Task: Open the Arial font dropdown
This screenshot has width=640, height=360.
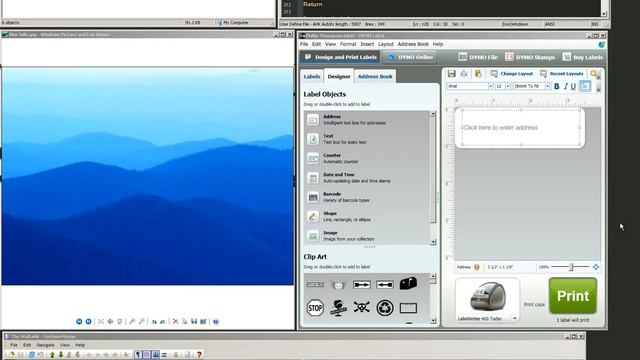Action: (490, 86)
